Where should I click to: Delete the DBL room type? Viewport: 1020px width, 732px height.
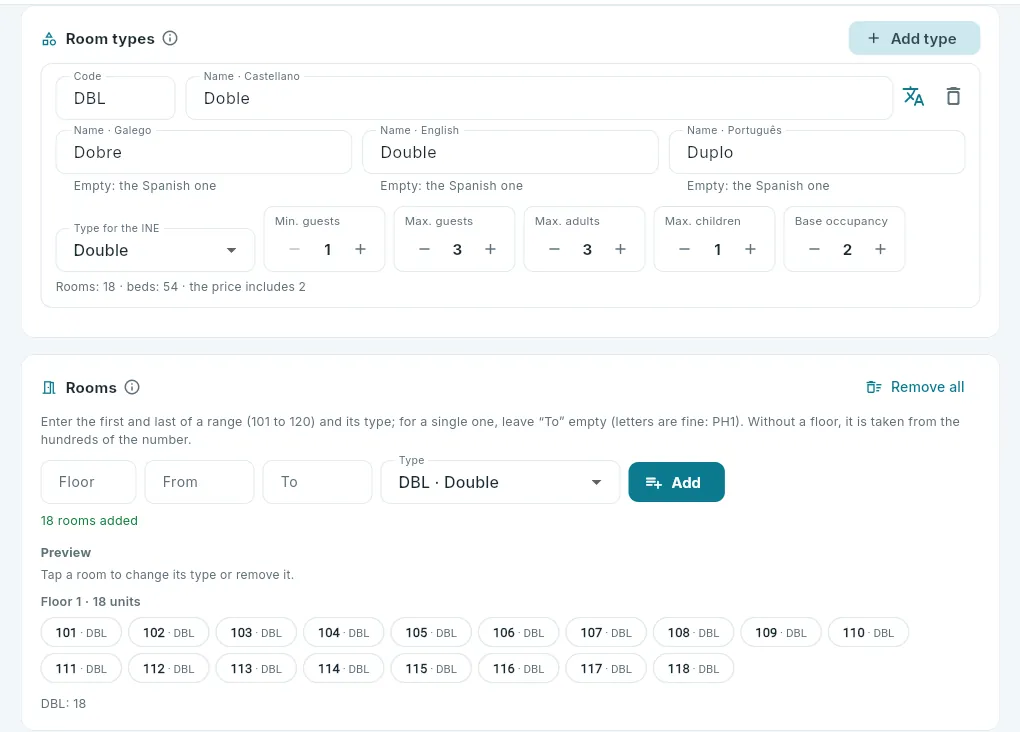[953, 97]
